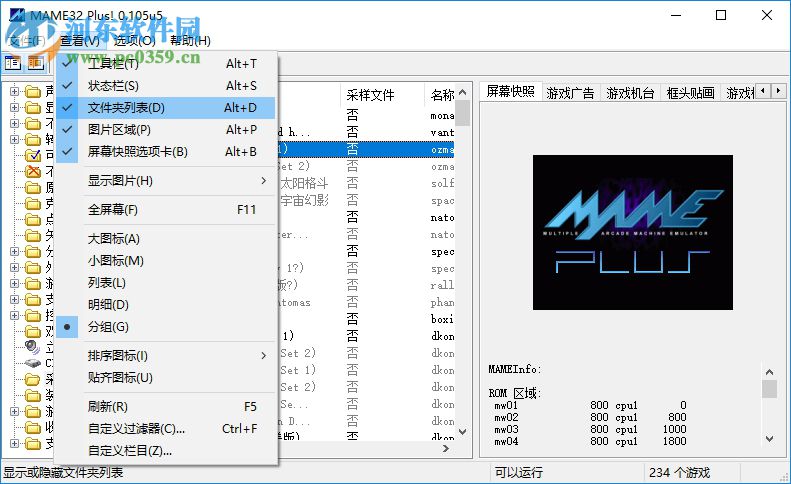Click MAMEInfo panel scroll down arrow
The width and height of the screenshot is (791, 484).
[x=769, y=439]
